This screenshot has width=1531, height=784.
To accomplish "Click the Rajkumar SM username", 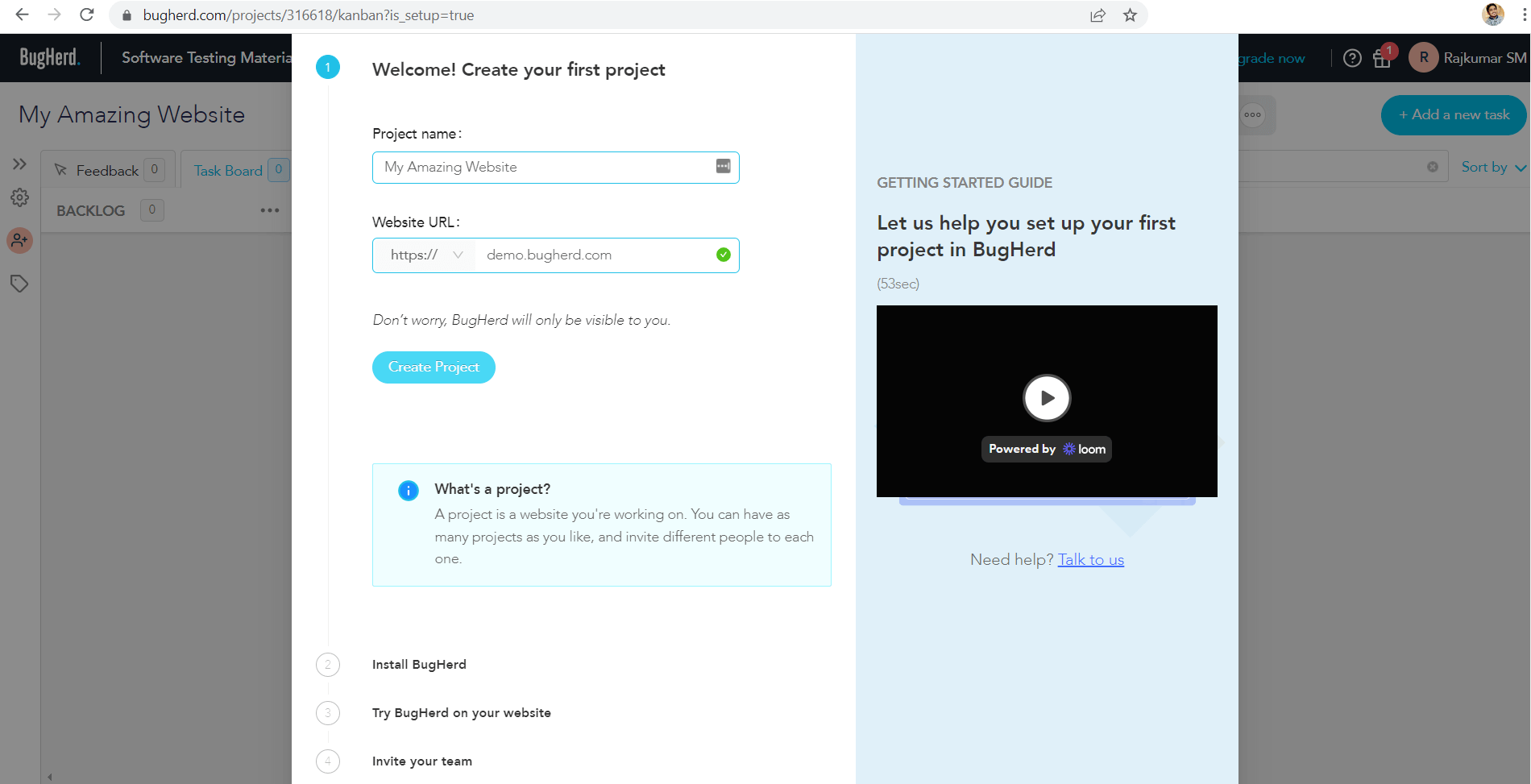I will pyautogui.click(x=1484, y=58).
